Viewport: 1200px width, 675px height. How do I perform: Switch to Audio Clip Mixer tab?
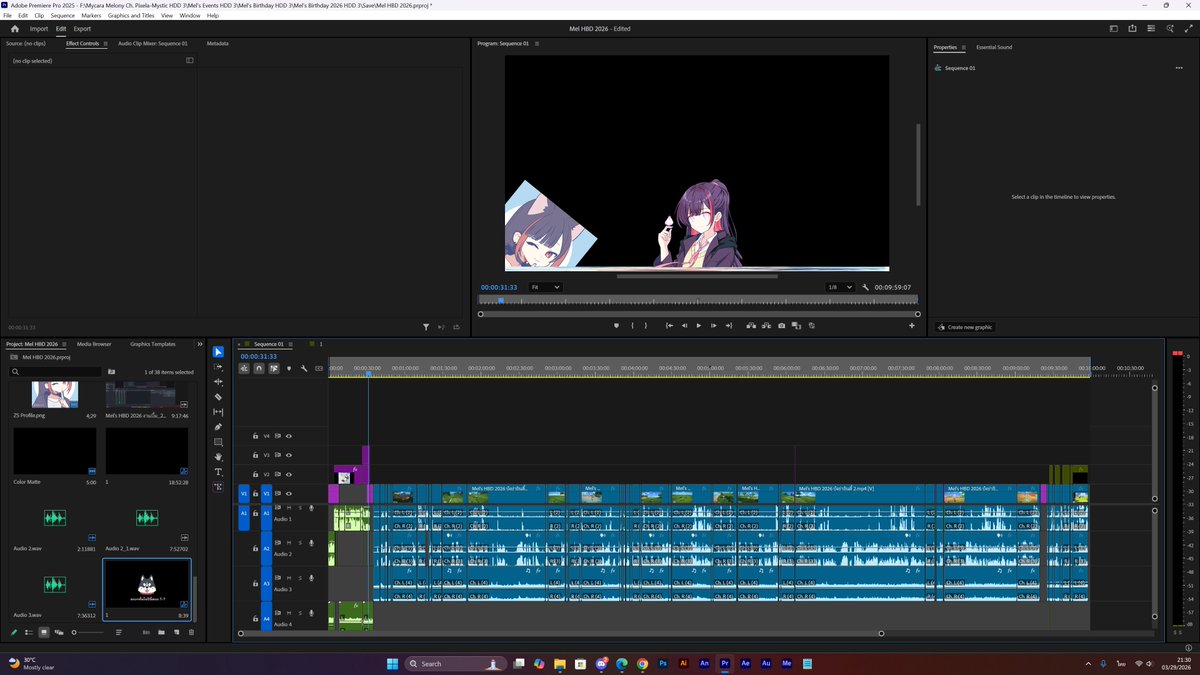coord(152,44)
